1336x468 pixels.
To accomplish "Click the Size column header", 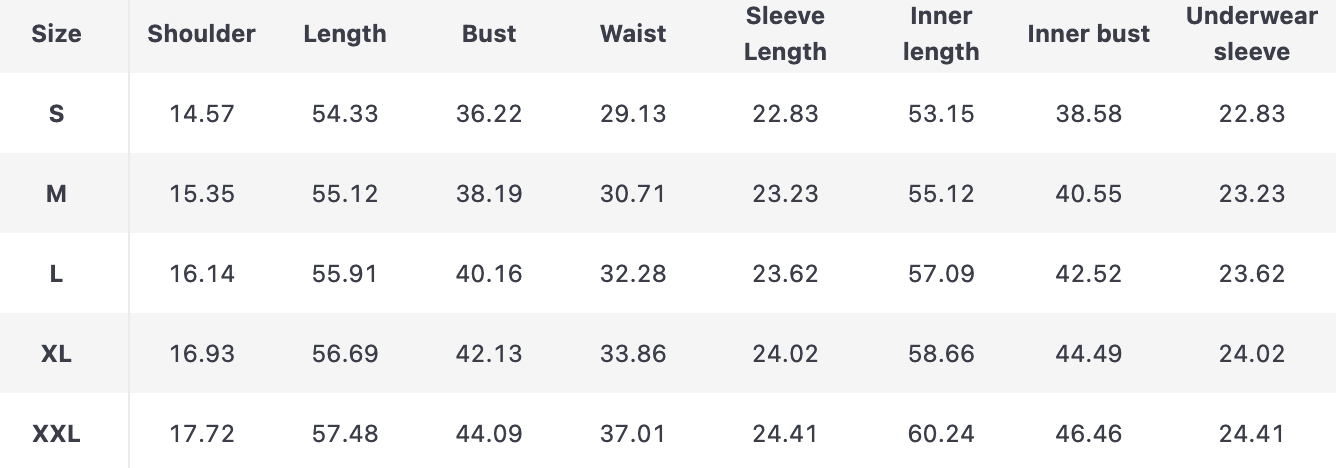I will pos(57,34).
